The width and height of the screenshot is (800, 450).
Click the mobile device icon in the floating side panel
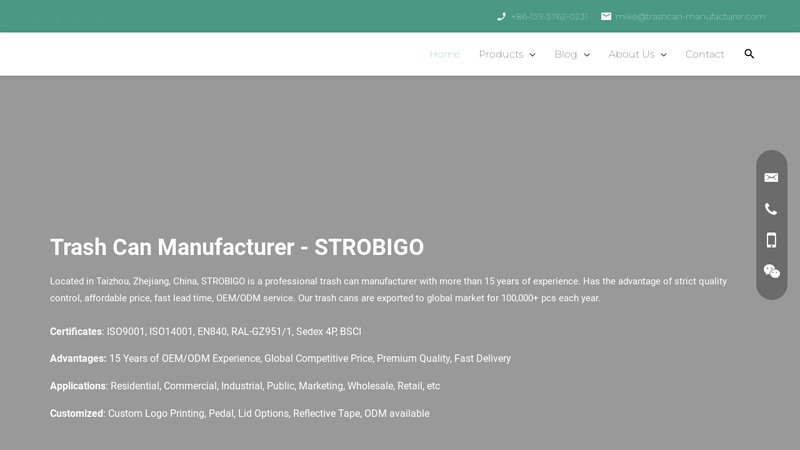(x=771, y=240)
